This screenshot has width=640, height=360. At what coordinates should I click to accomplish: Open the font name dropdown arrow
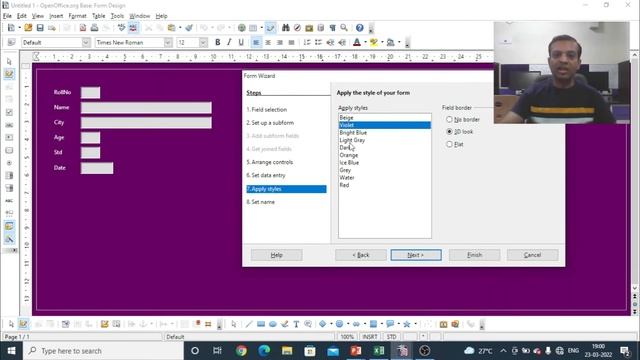[168, 42]
